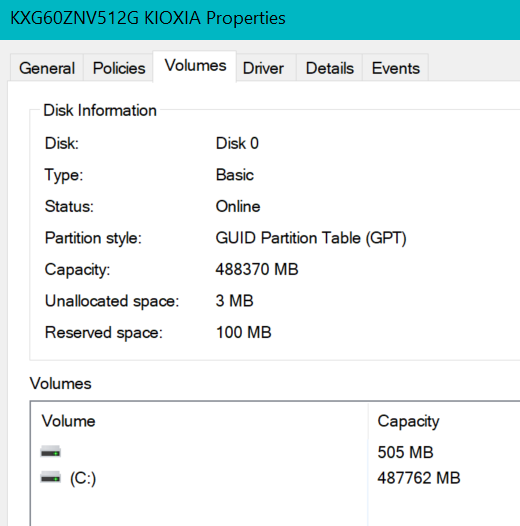Select the Volumes tab

coord(195,66)
